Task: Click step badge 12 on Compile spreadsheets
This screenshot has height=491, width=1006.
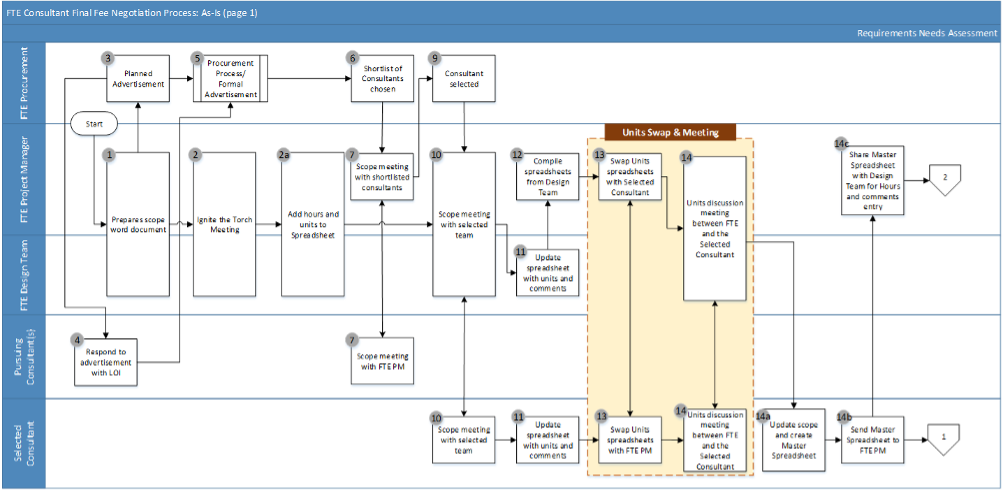Action: click(516, 155)
